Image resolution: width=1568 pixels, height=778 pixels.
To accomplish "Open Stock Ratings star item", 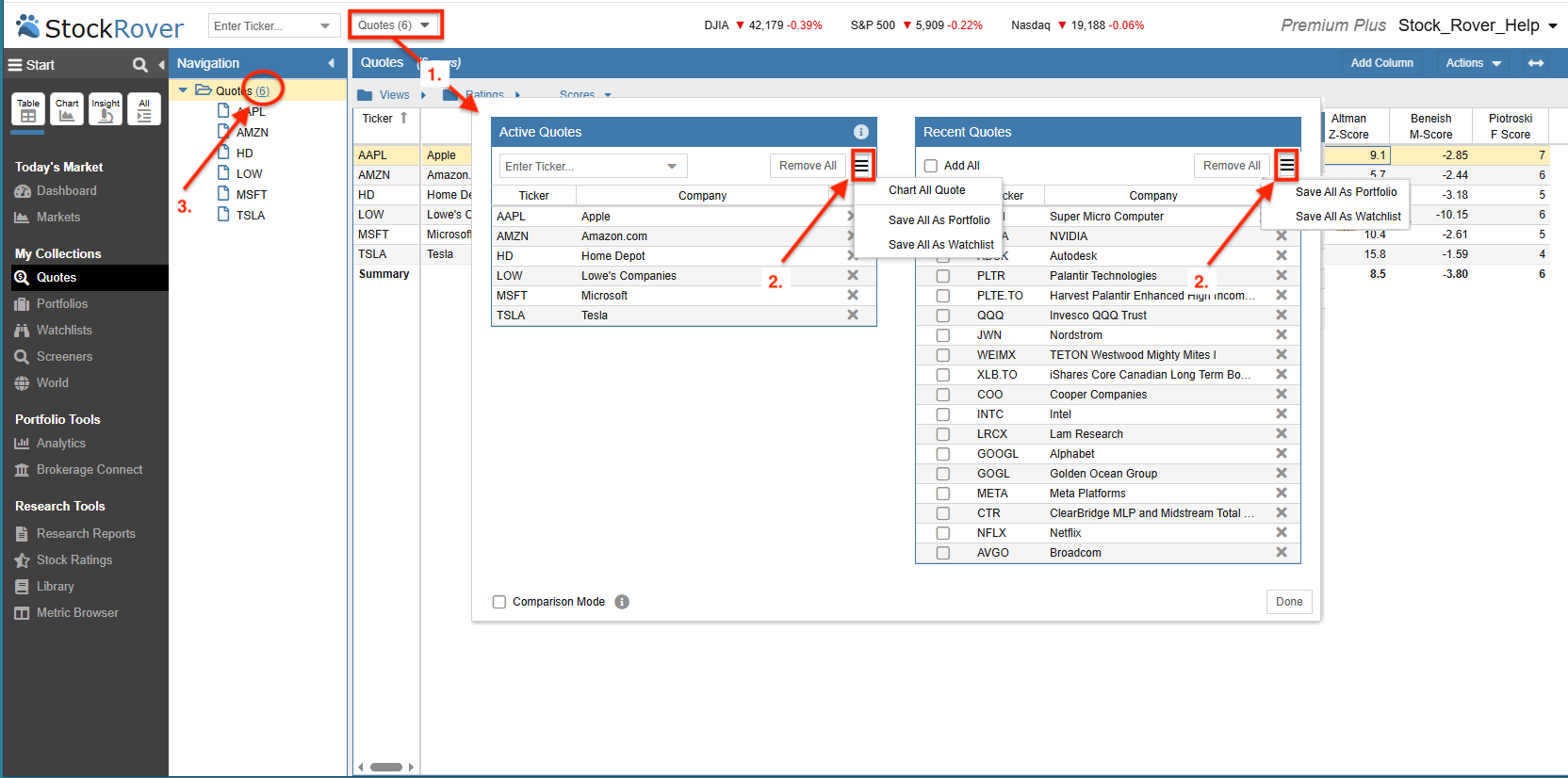I will point(63,560).
